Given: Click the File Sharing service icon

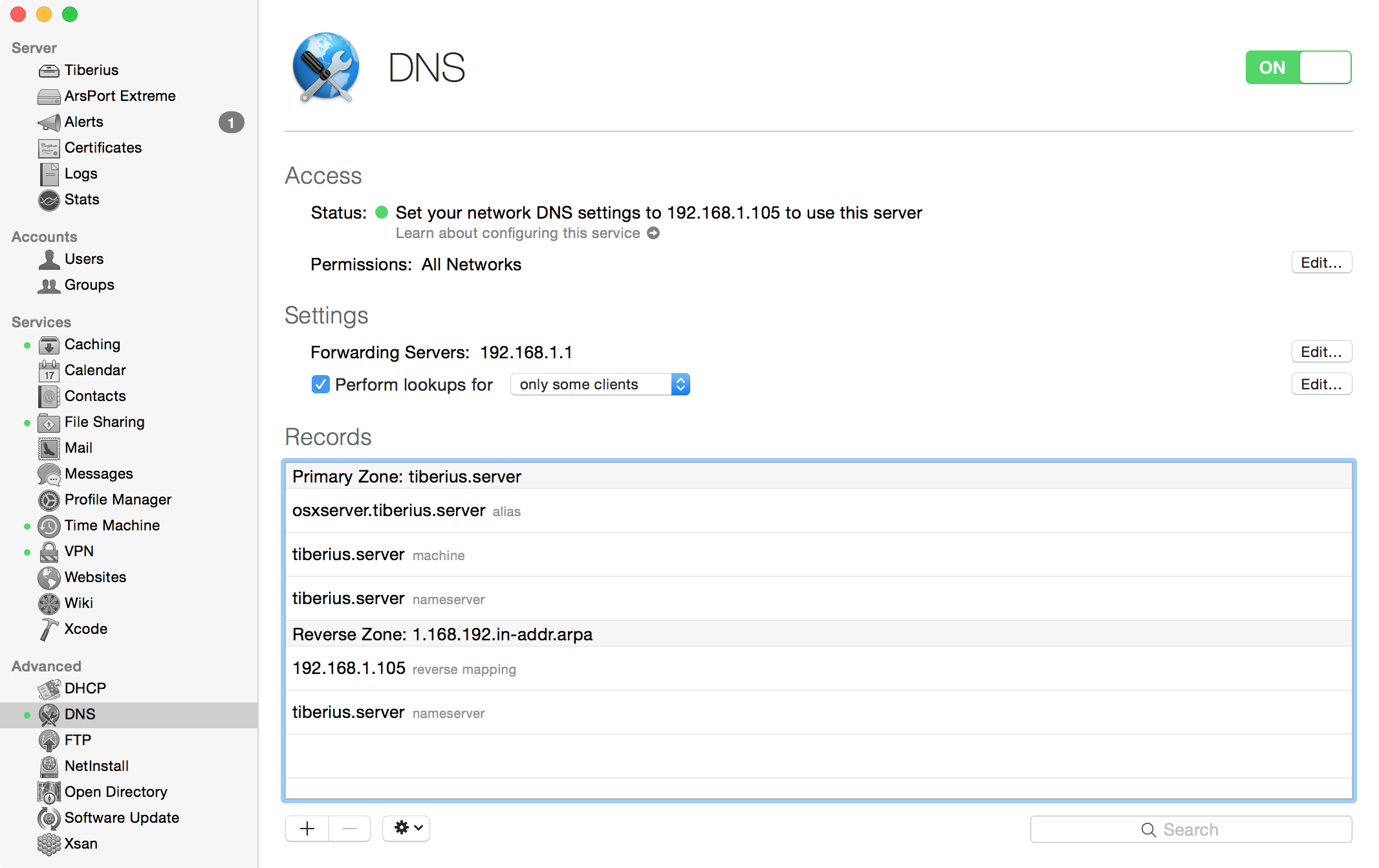Looking at the screenshot, I should [x=47, y=421].
